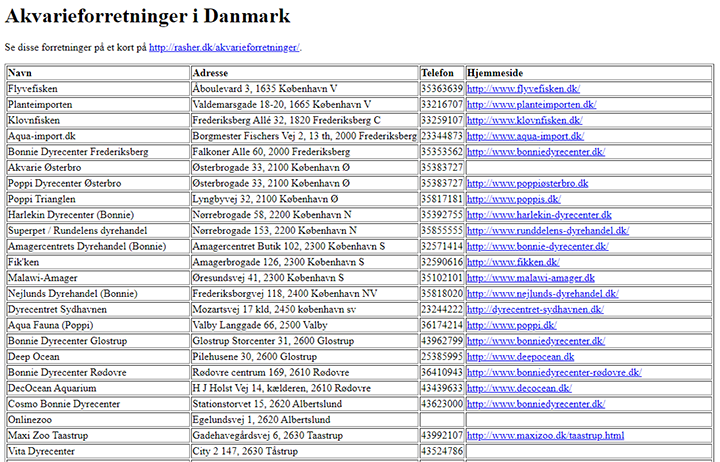Click phone number 33216707

[442, 104]
